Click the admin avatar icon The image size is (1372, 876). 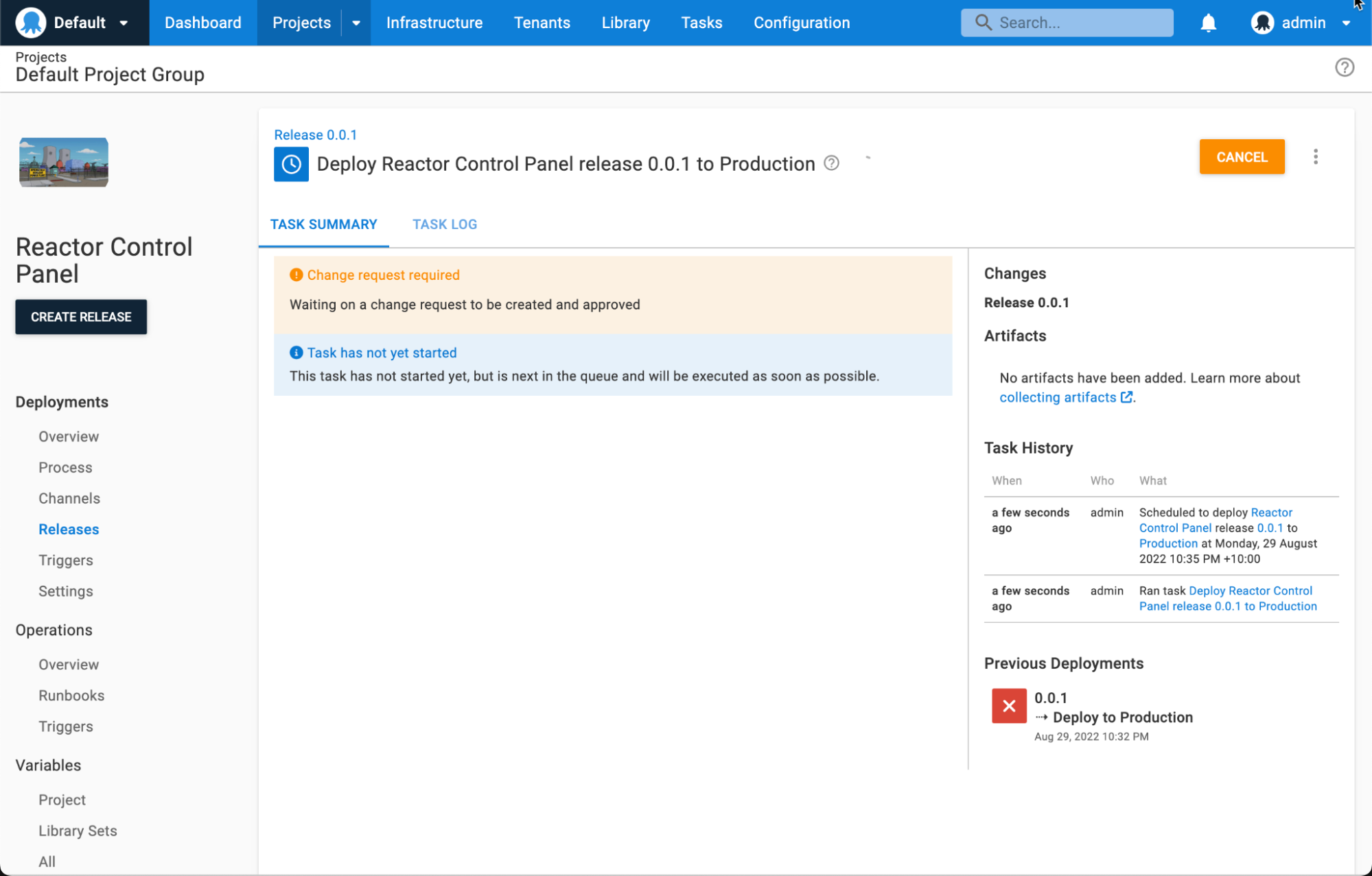pyautogui.click(x=1262, y=22)
